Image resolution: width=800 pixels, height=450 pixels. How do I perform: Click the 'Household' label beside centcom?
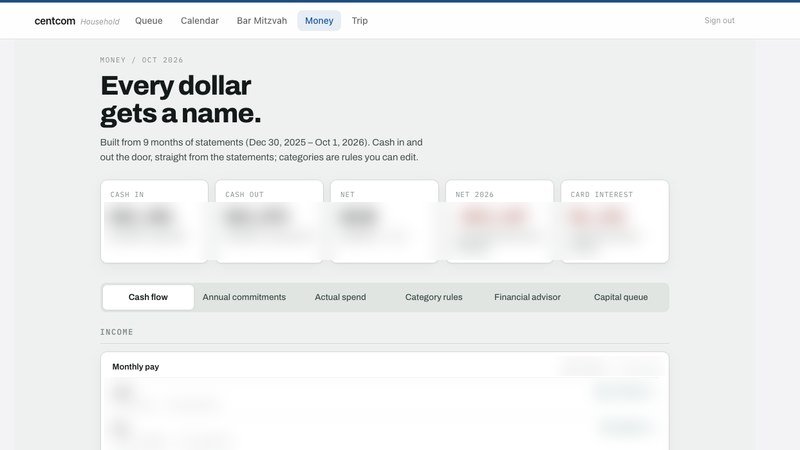click(100, 22)
